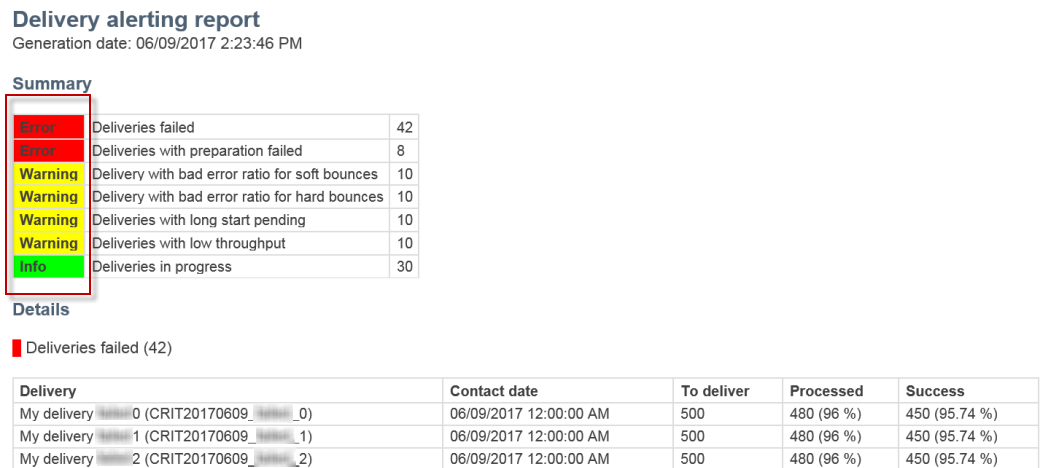Click the Contact date column header

point(494,391)
